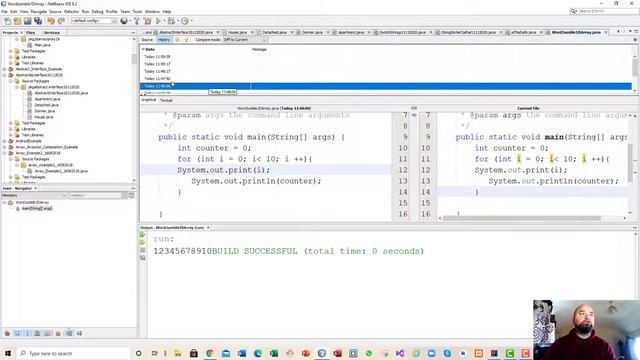The image size is (640, 360).
Task: Click the Redo toolbar icon
Action: (x=61, y=21)
